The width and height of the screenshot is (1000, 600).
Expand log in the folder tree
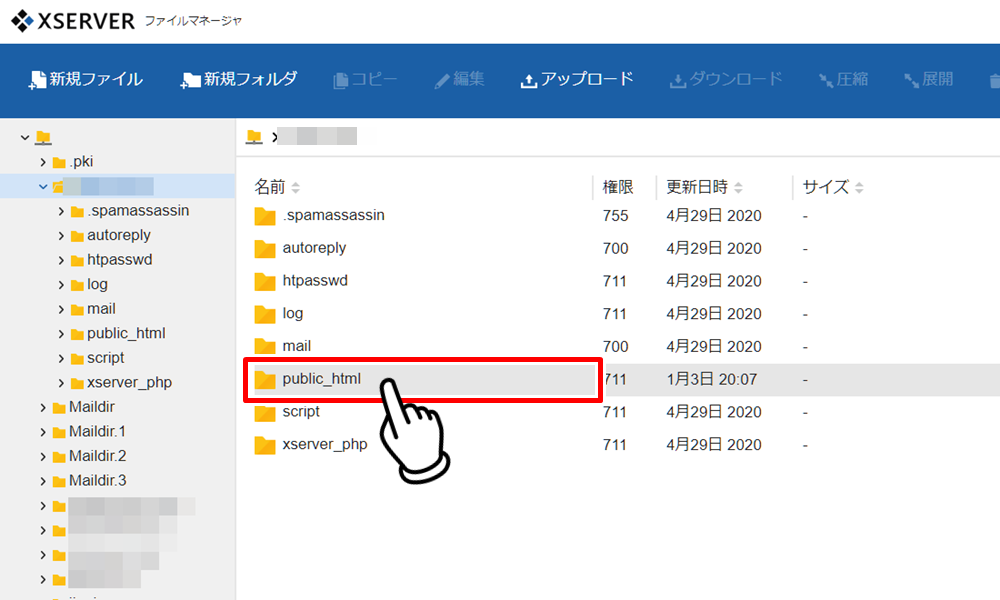[61, 285]
